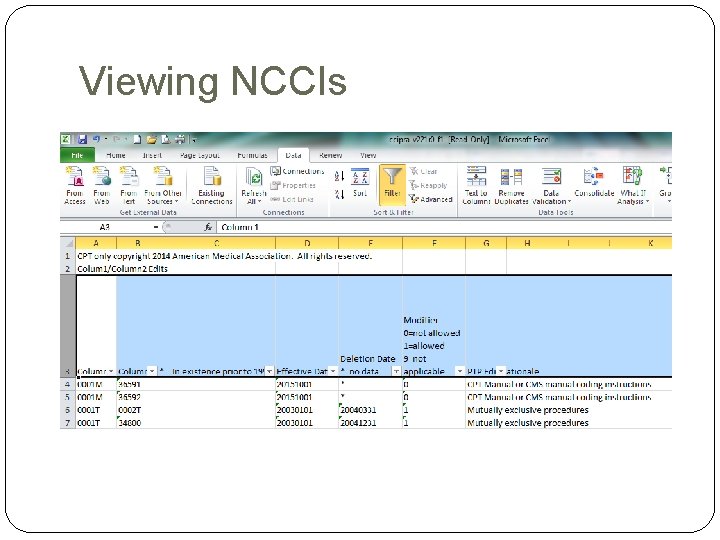This screenshot has height=540, width=720.
Task: Switch to the Review ribbon tab
Action: pyautogui.click(x=331, y=155)
